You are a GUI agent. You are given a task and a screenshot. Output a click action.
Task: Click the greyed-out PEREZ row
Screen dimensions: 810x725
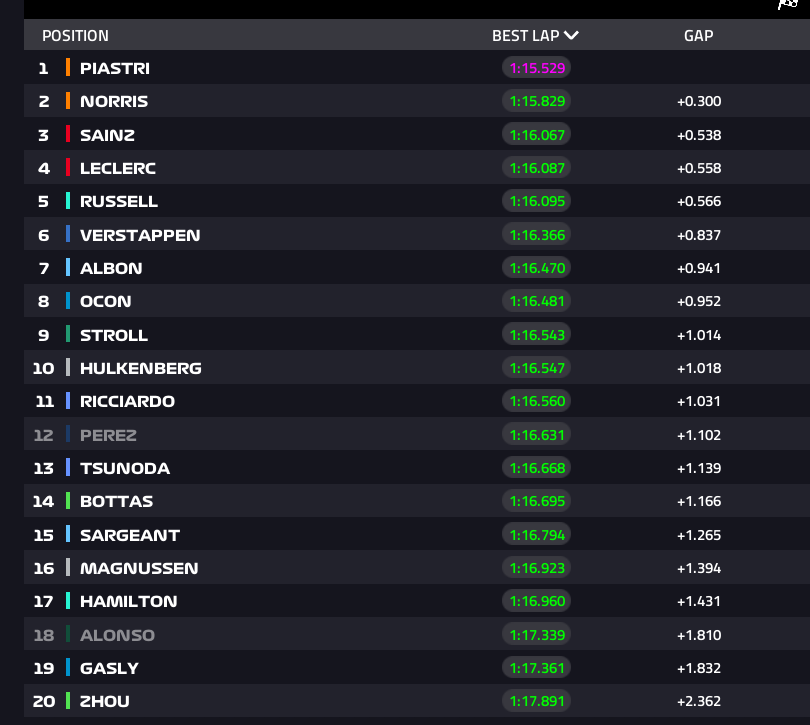pos(417,434)
